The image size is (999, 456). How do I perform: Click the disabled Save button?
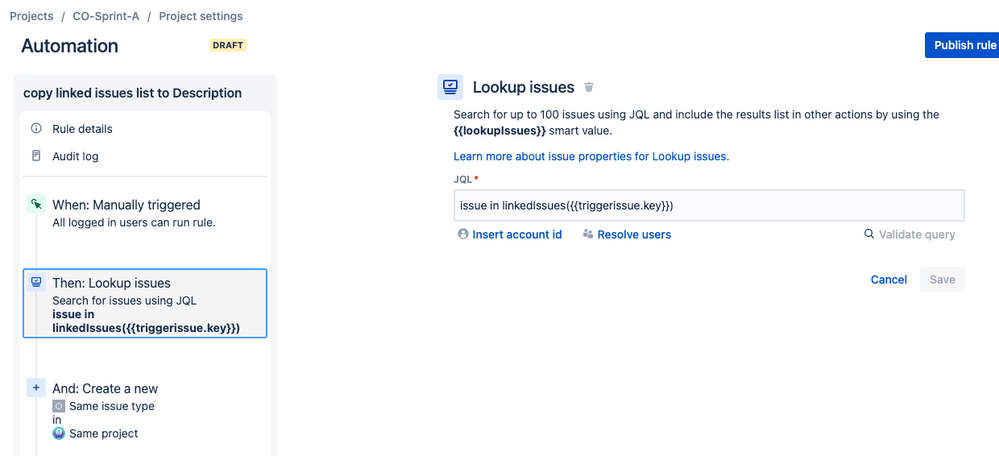(942, 280)
